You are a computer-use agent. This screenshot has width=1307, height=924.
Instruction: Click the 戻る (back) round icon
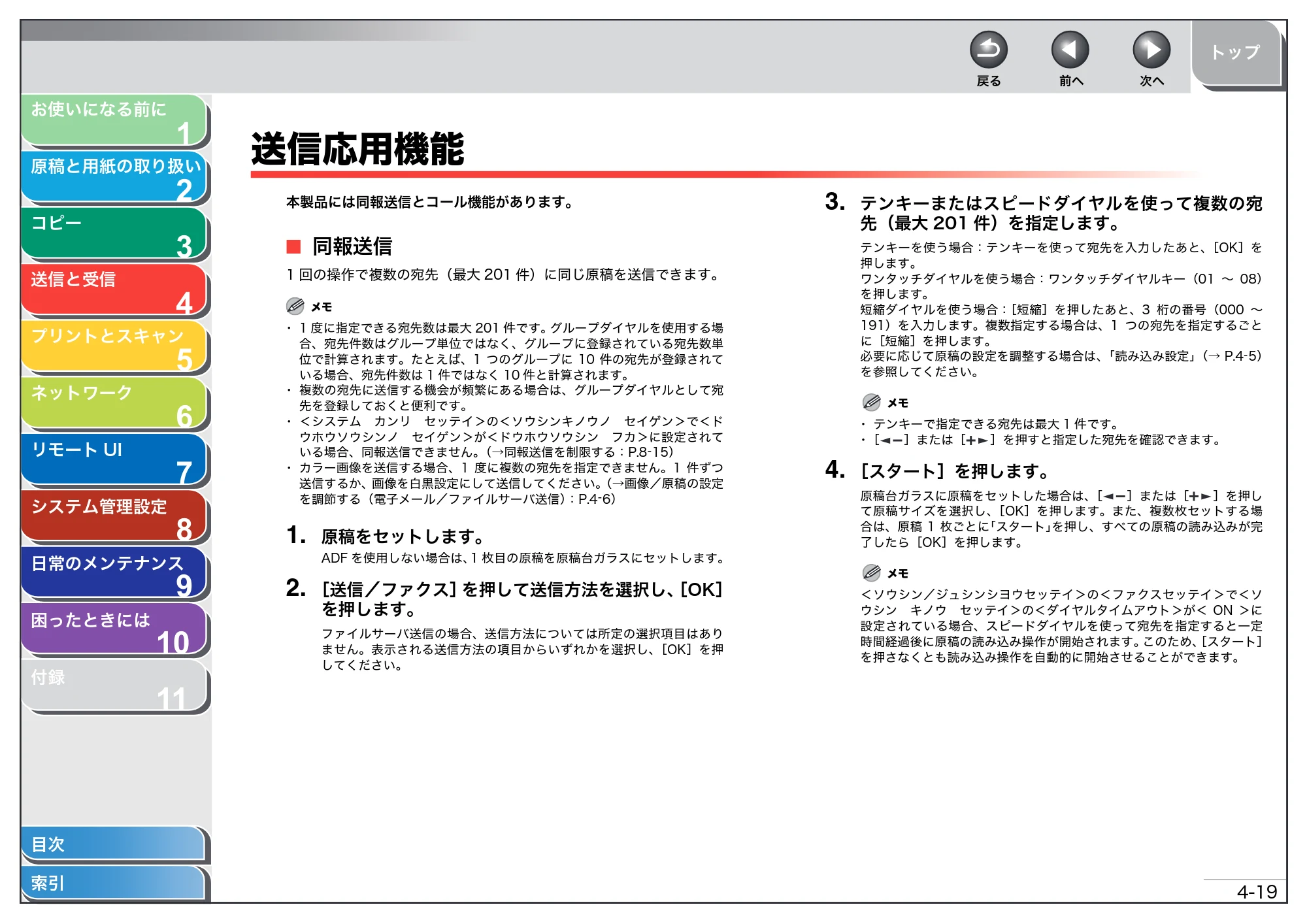[x=988, y=50]
